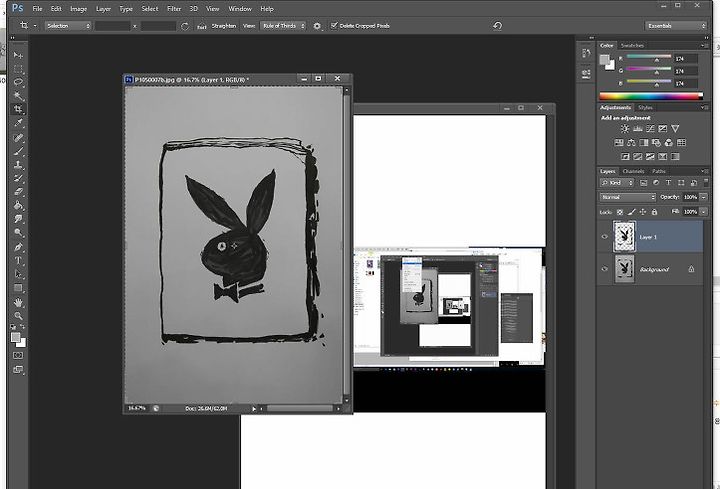Open the Normal blend mode dropdown

(x=627, y=197)
